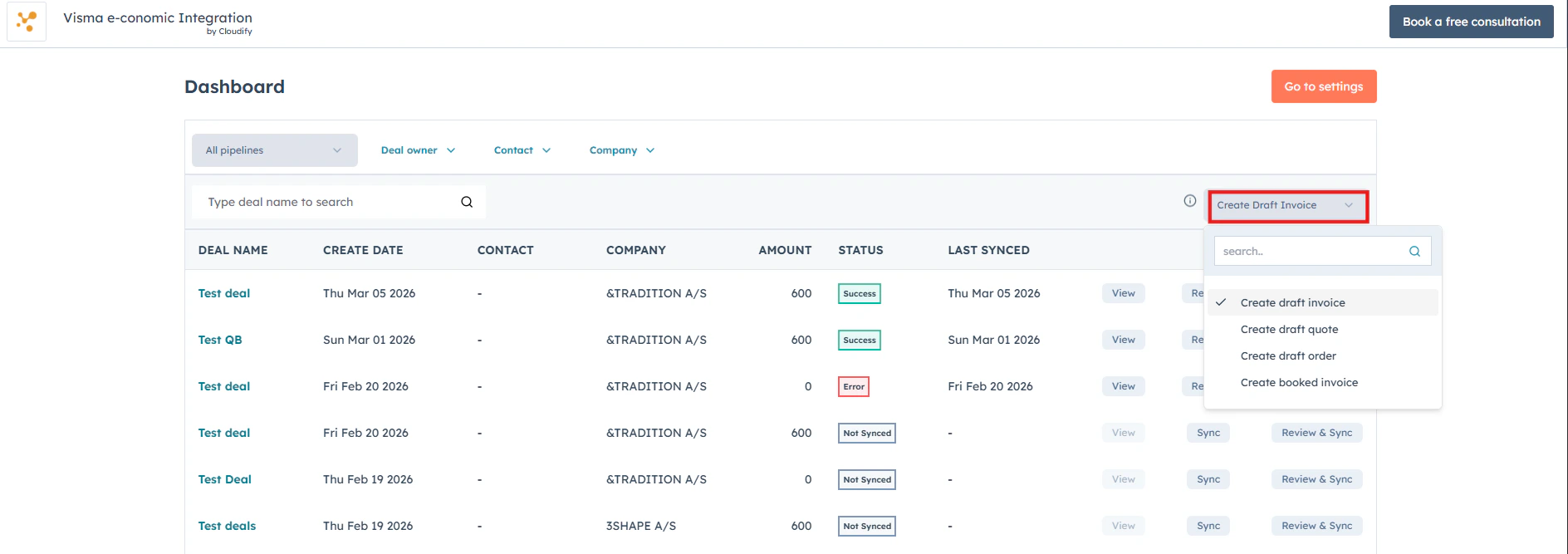Sync the Fri Feb 20 Not Synced deal

[x=1208, y=433]
